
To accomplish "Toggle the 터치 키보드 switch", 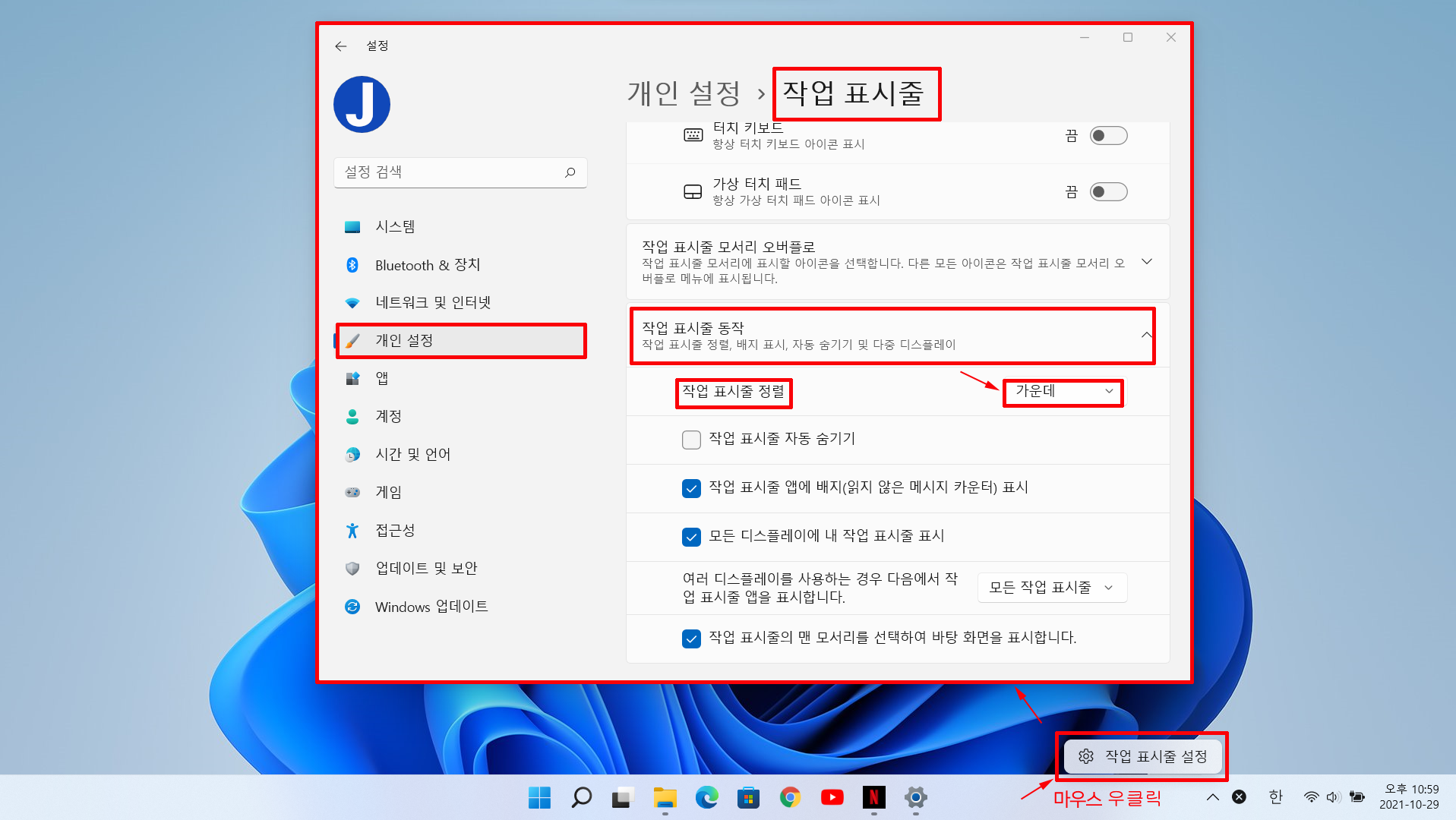I will click(1108, 136).
